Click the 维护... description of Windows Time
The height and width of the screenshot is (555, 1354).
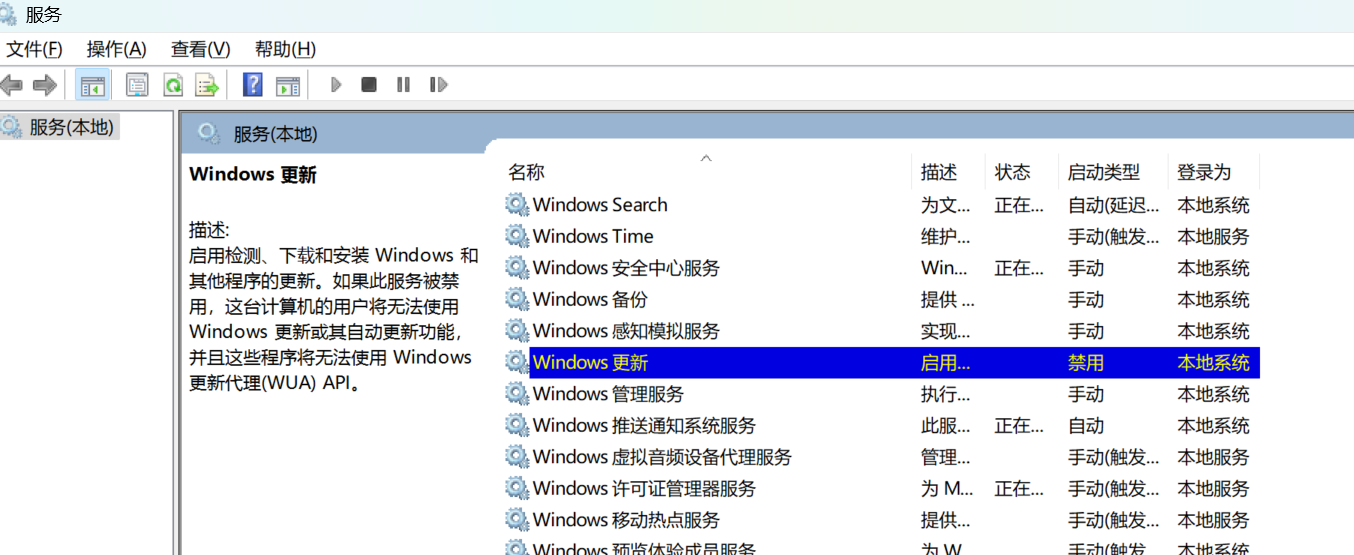[946, 236]
